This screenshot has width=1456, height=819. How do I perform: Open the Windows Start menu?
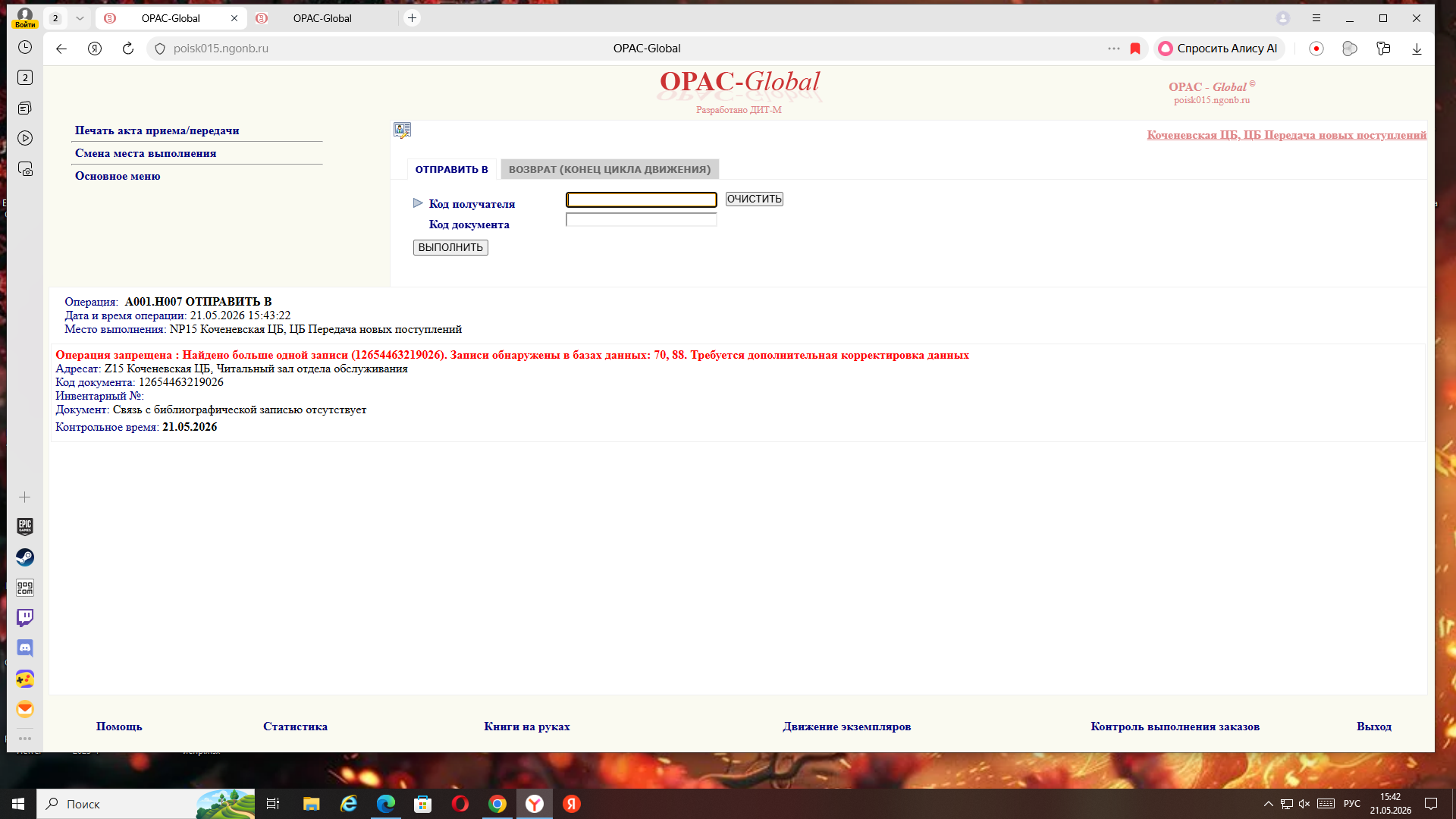(x=18, y=804)
